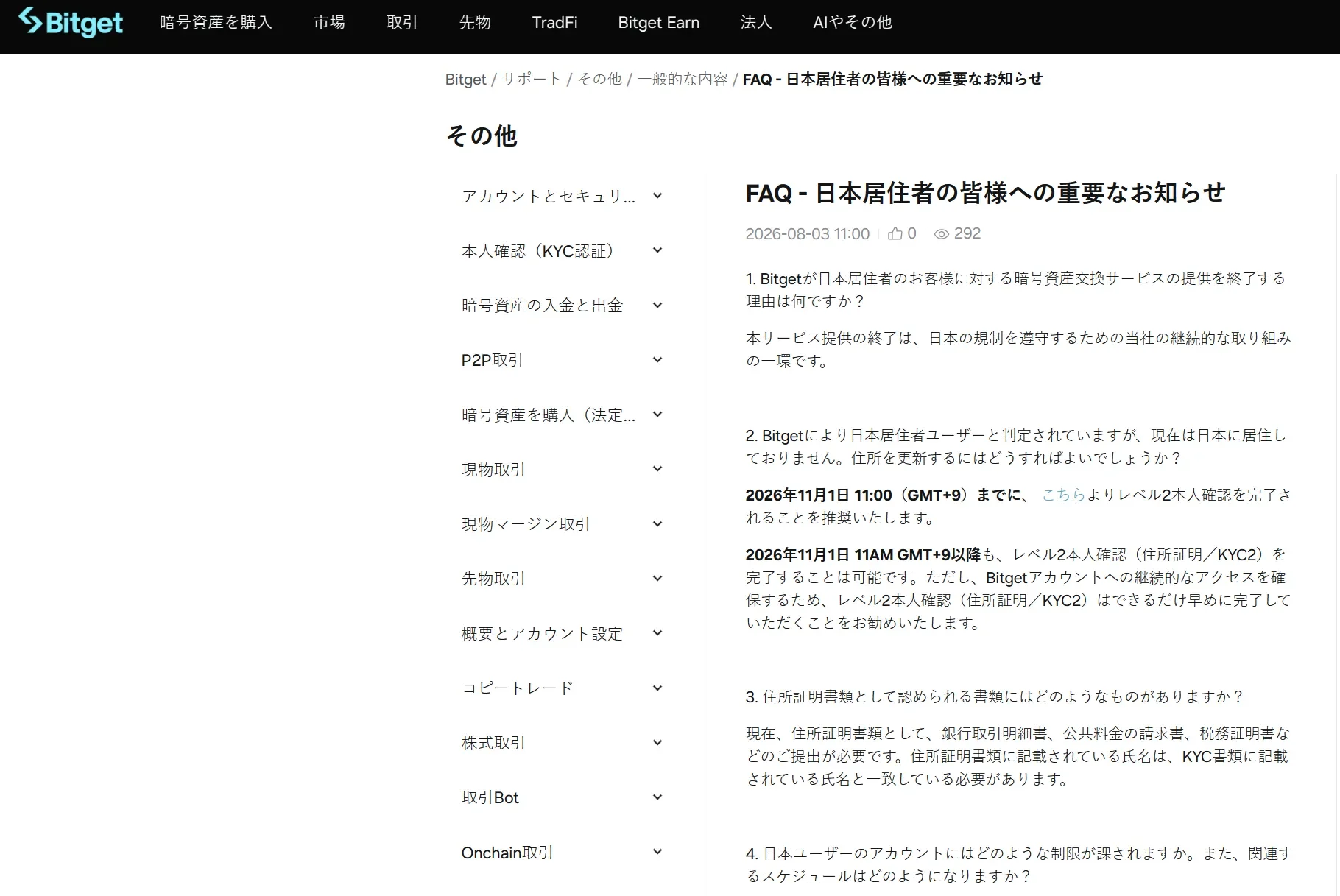Follow the こちら link for level 2 verification

(1064, 495)
